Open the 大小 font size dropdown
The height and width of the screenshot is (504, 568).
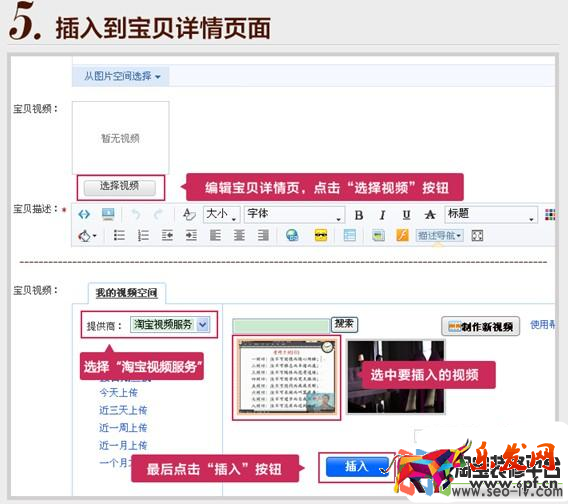(x=221, y=214)
